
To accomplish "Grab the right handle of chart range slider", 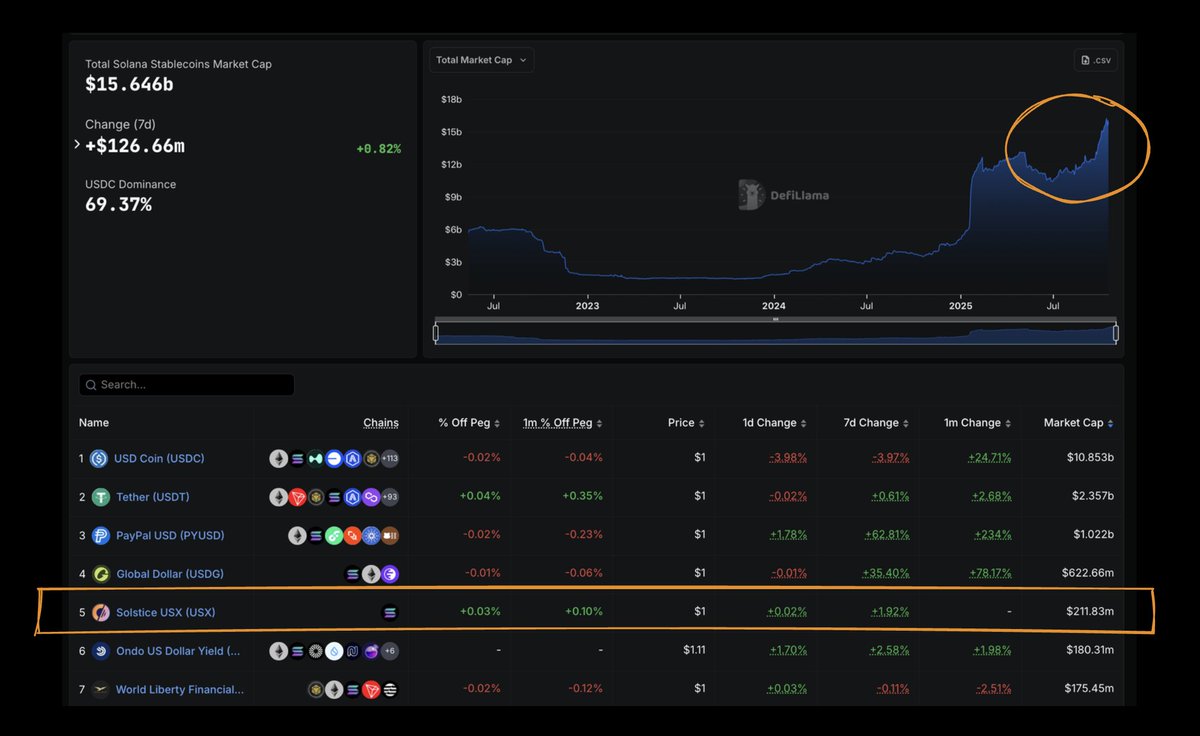I will click(x=1115, y=333).
